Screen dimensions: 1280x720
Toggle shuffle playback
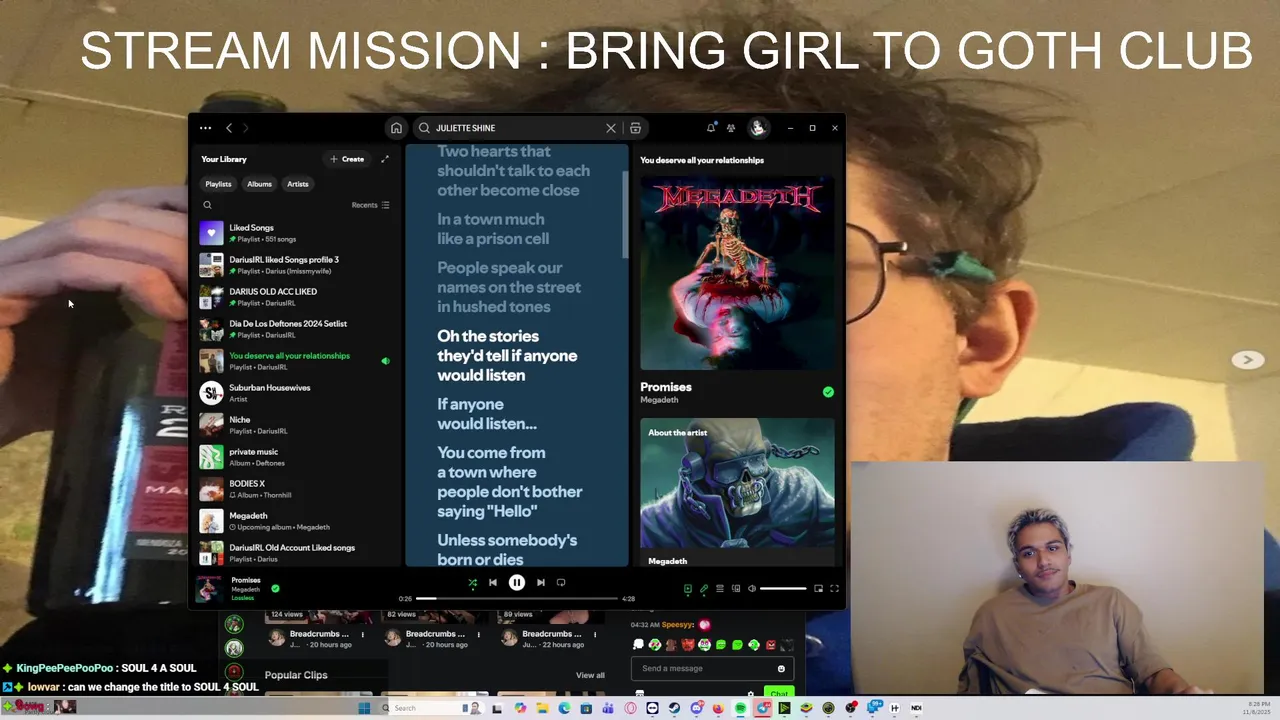(472, 583)
